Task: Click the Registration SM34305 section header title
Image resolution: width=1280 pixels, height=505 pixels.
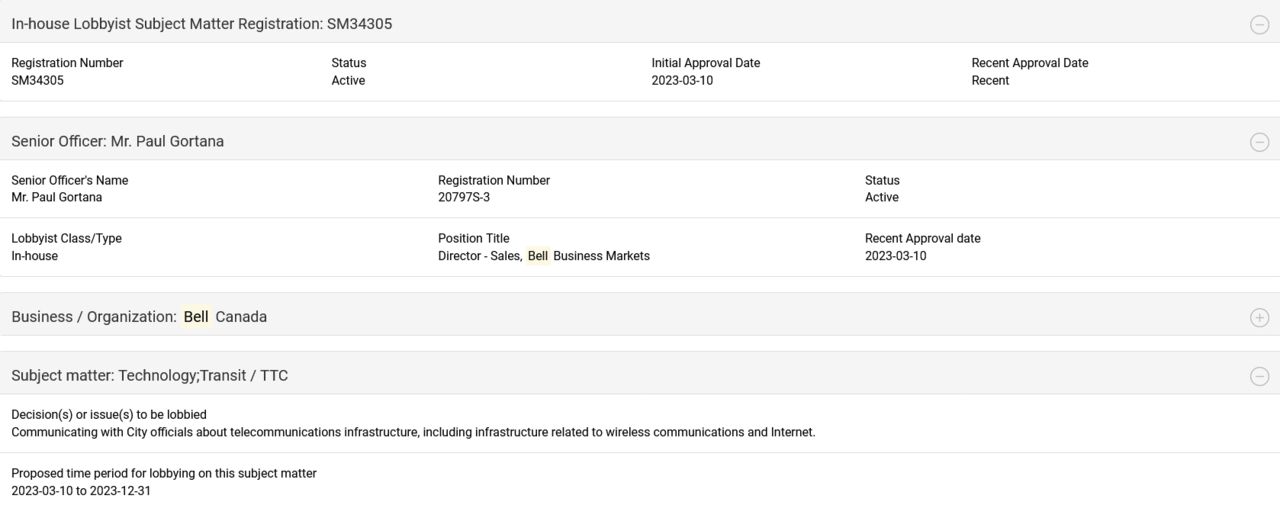Action: point(202,24)
